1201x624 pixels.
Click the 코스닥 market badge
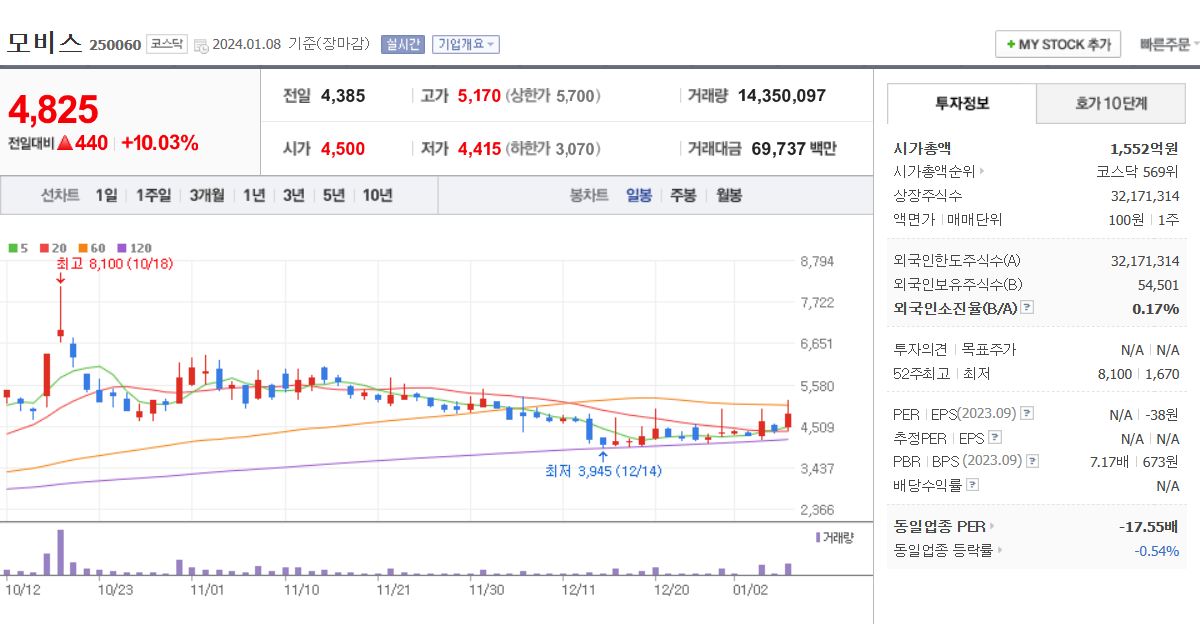(166, 44)
